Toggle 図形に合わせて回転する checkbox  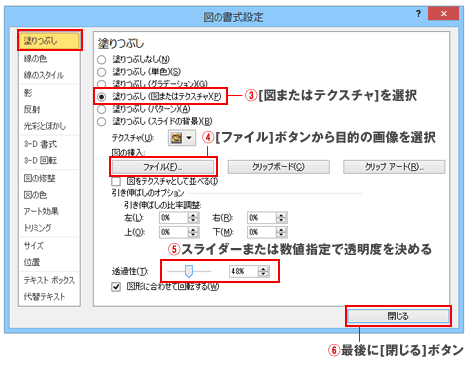point(116,287)
